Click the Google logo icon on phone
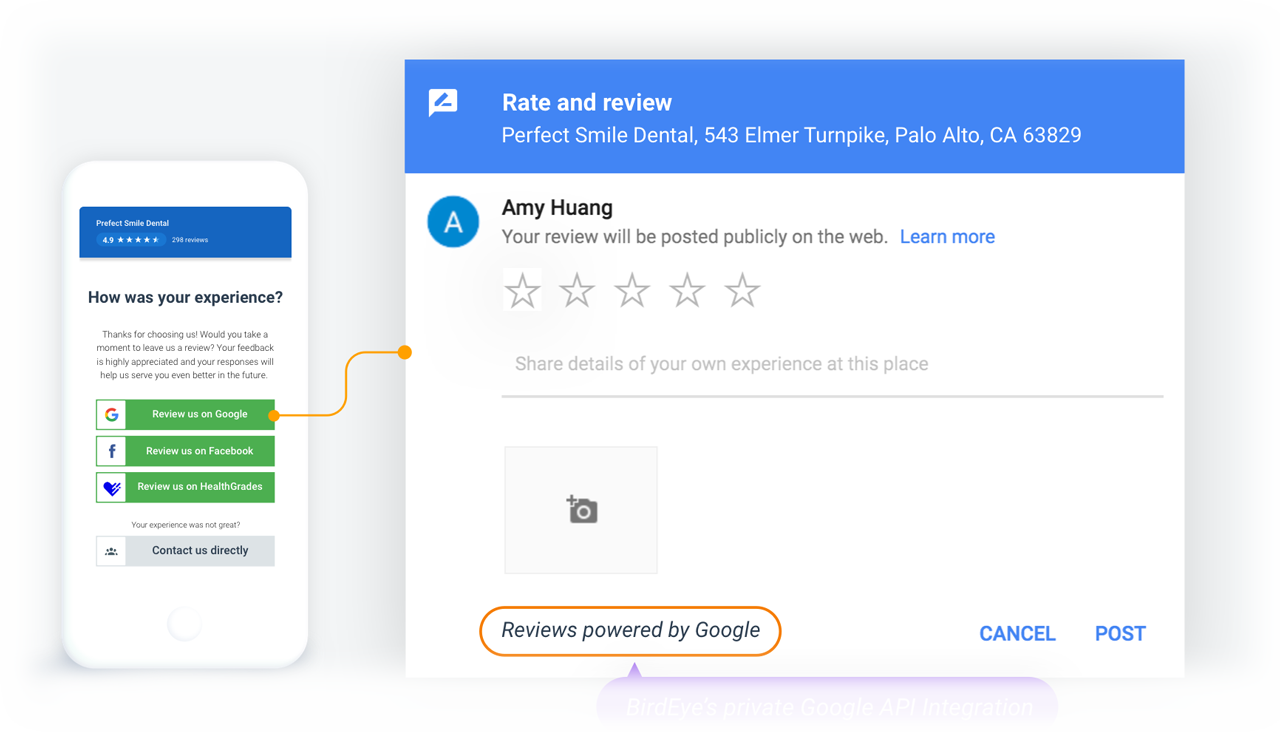Screen dimensions: 1280x732 (x=111, y=414)
